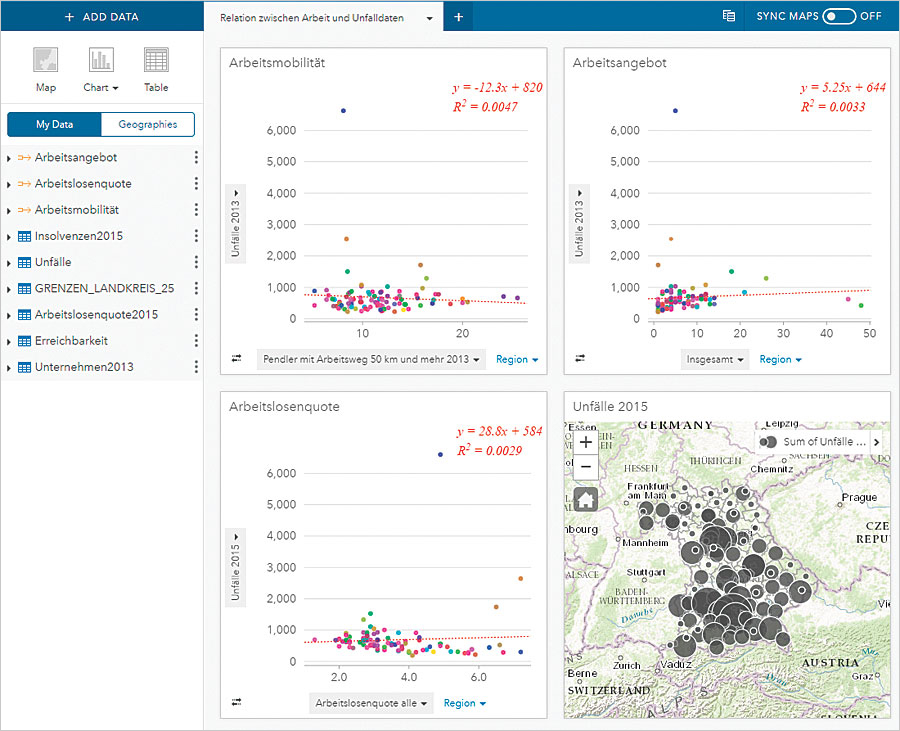Open the options menu for the Arbeitsangebot dataset
The width and height of the screenshot is (900, 731).
pyautogui.click(x=196, y=157)
